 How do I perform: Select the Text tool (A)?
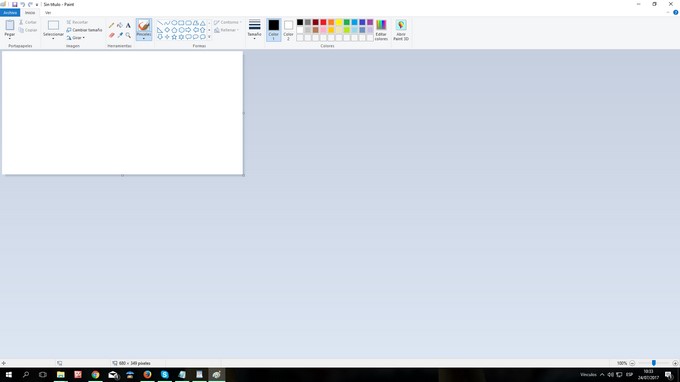[x=128, y=26]
